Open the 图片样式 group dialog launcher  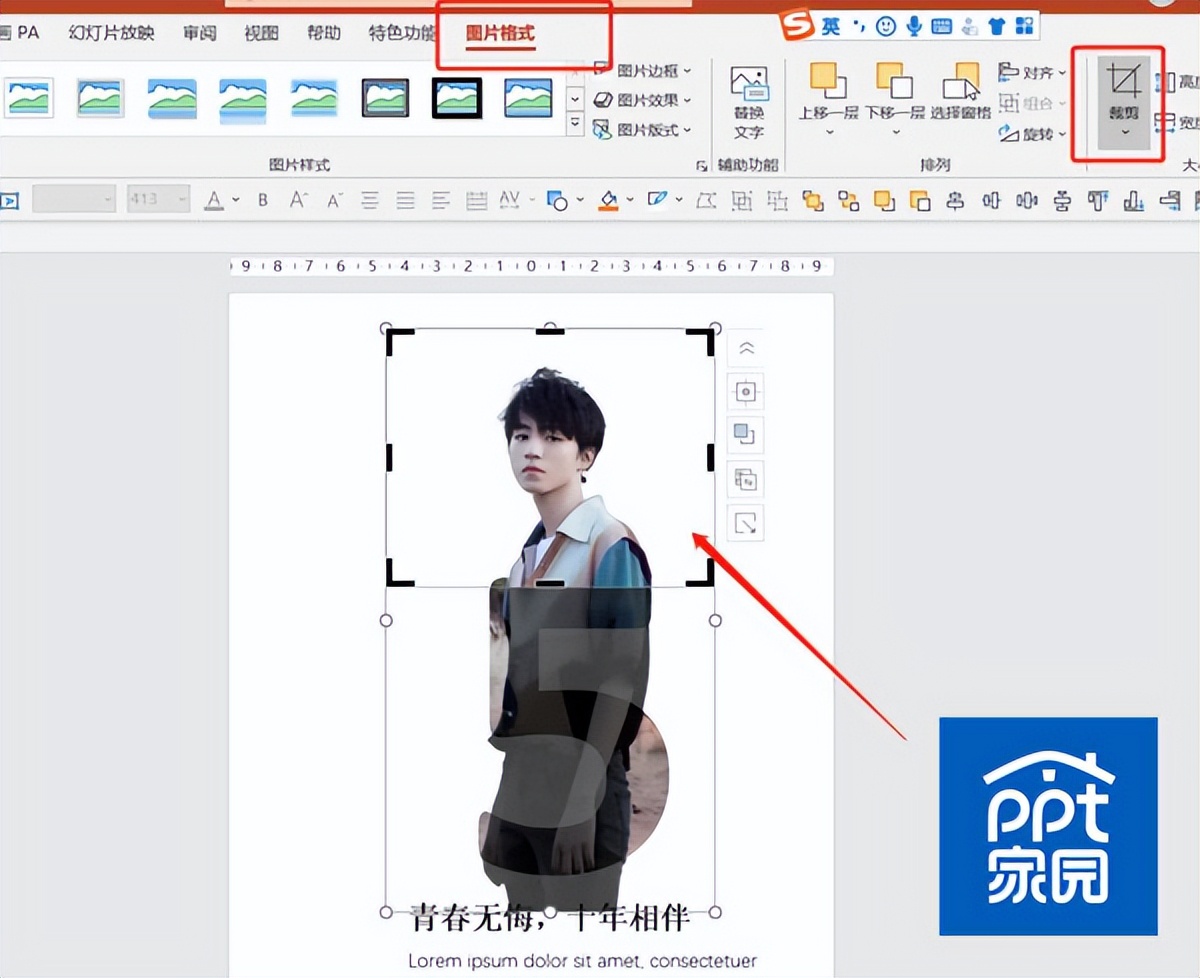(701, 164)
